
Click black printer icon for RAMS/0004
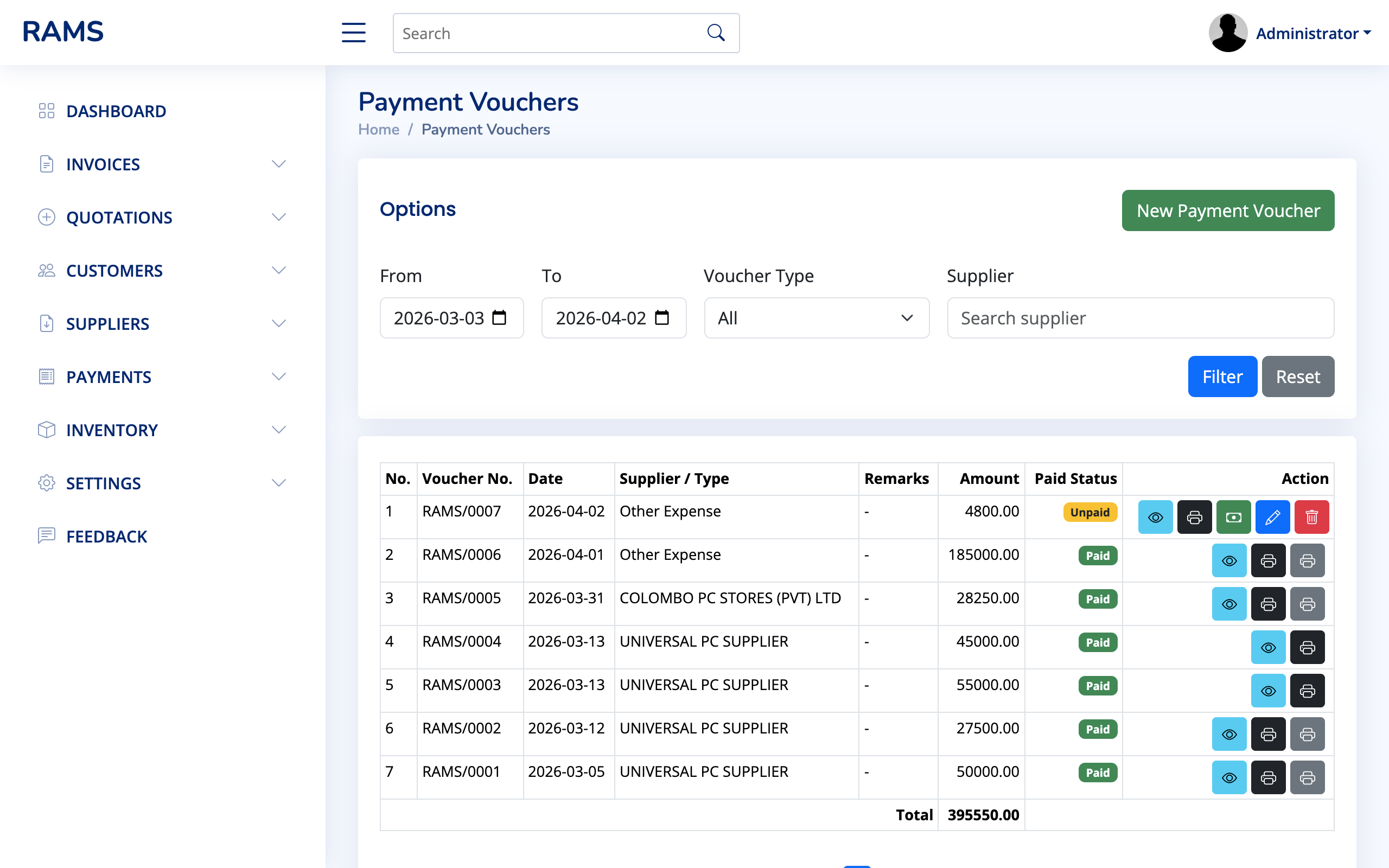coord(1307,648)
